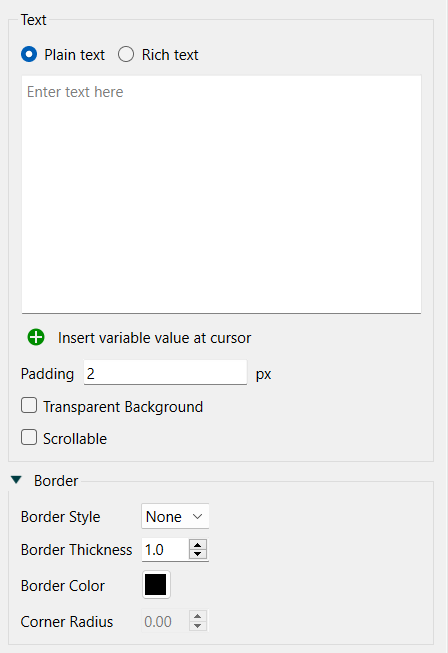Image resolution: width=448 pixels, height=653 pixels.
Task: Enable the Scrollable checkbox
Action: click(x=29, y=438)
